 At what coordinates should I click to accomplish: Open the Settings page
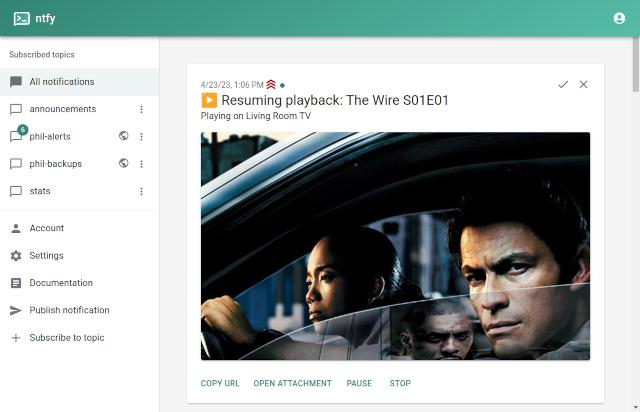[79, 256]
